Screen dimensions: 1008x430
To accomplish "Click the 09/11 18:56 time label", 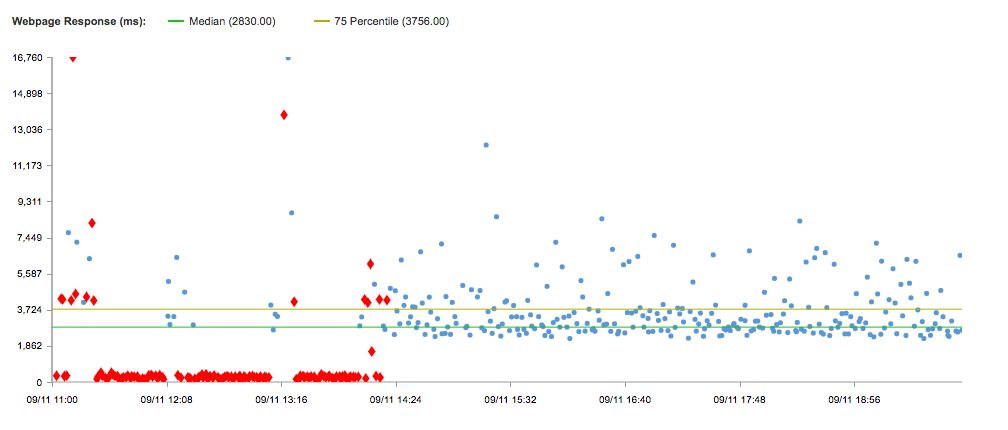I will pyautogui.click(x=854, y=399).
